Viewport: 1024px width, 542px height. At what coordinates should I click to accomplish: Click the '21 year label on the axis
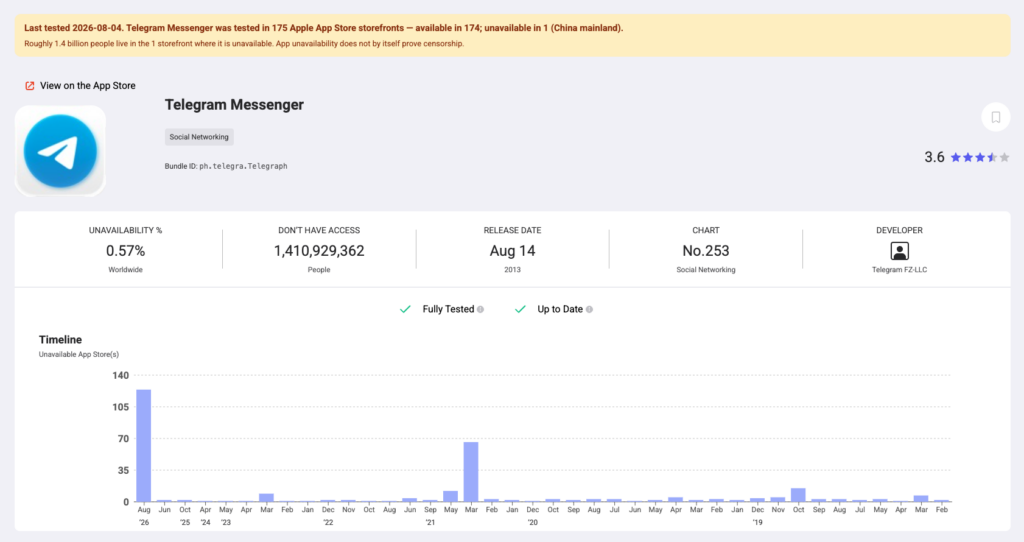point(430,522)
